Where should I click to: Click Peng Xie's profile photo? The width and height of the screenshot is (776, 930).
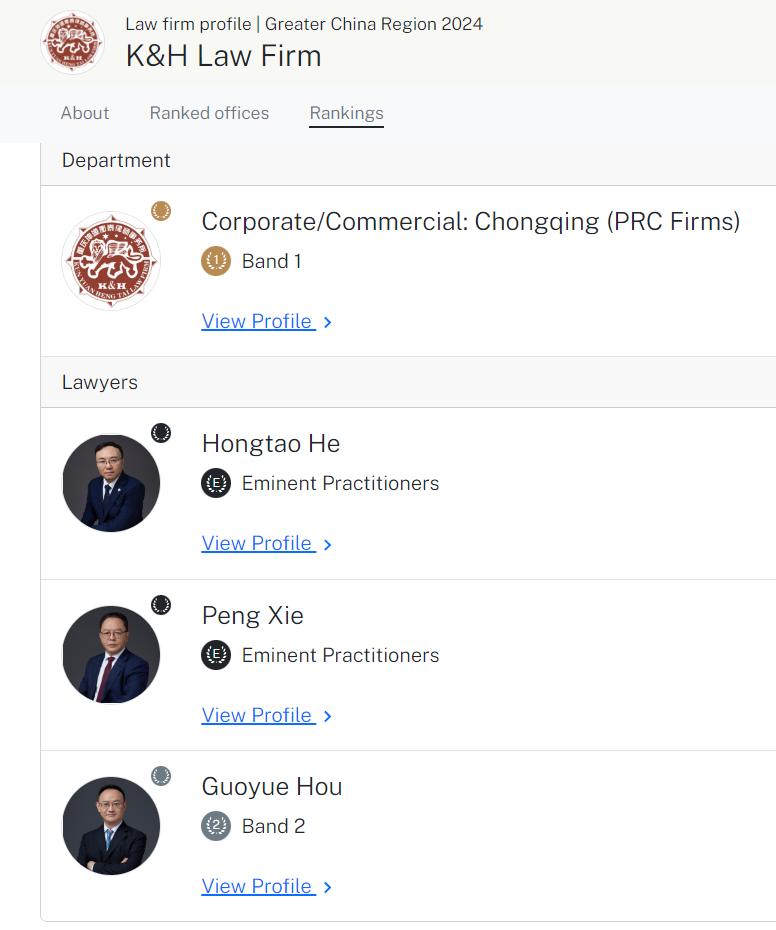tap(111, 654)
